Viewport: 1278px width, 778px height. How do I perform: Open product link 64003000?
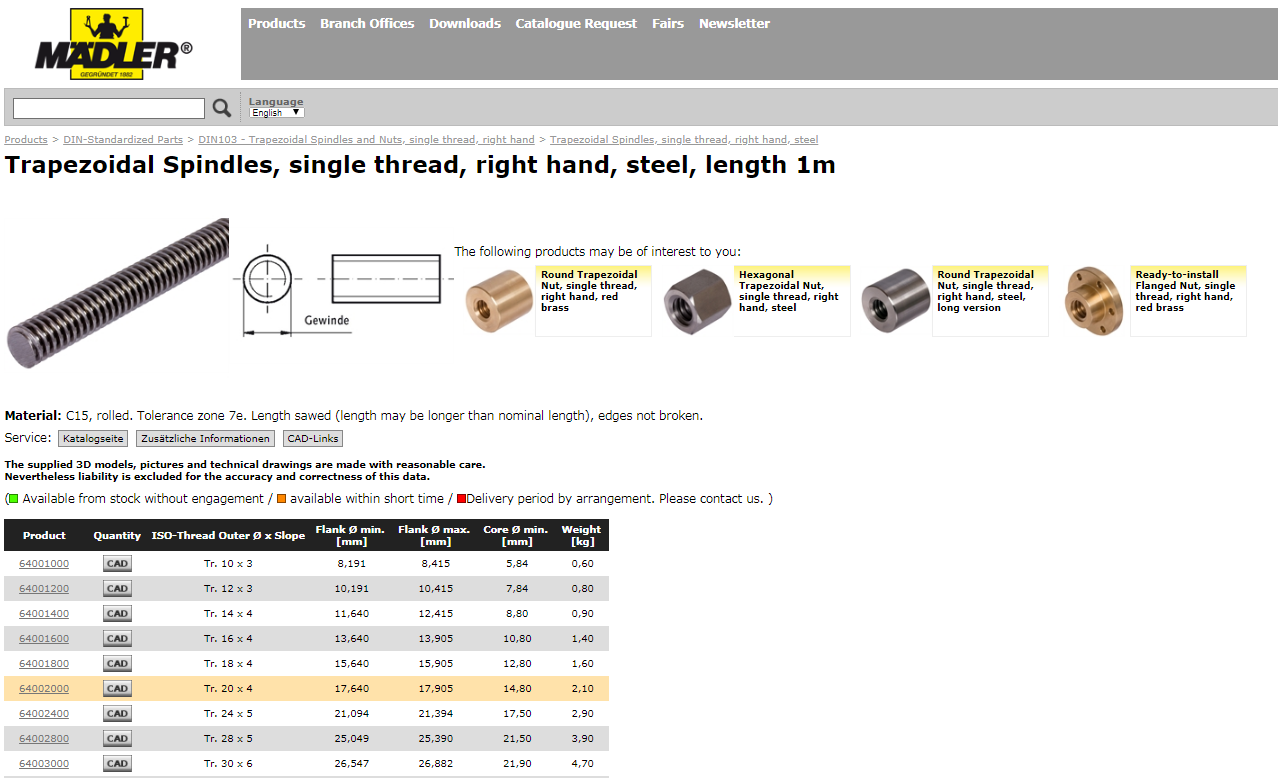(x=44, y=764)
